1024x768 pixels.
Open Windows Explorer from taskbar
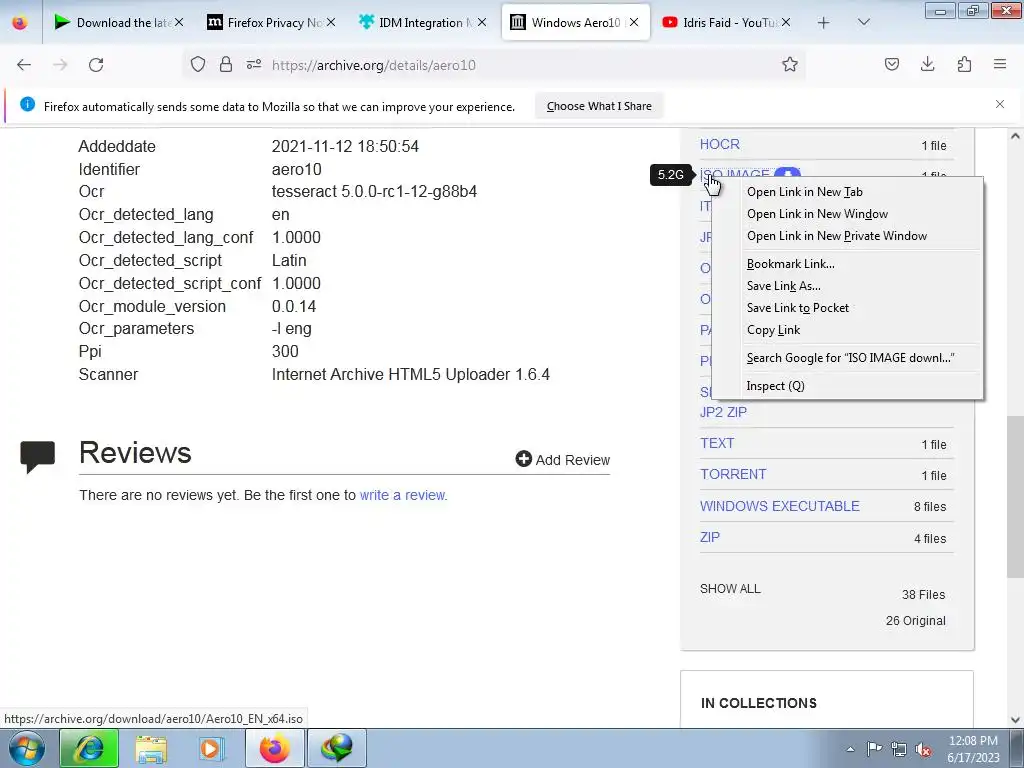pyautogui.click(x=152, y=748)
